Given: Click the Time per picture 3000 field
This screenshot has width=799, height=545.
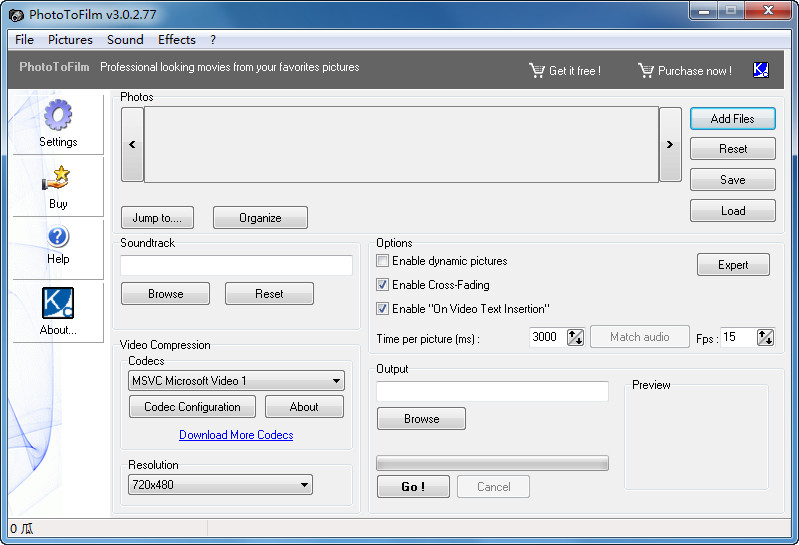Looking at the screenshot, I should 548,337.
